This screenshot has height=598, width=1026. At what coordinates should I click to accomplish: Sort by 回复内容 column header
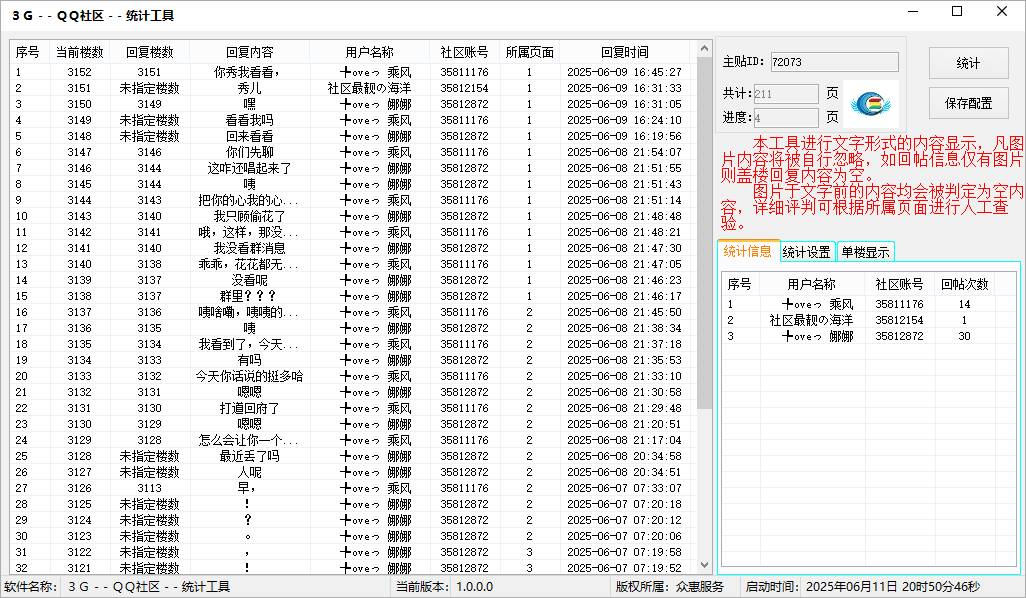249,52
